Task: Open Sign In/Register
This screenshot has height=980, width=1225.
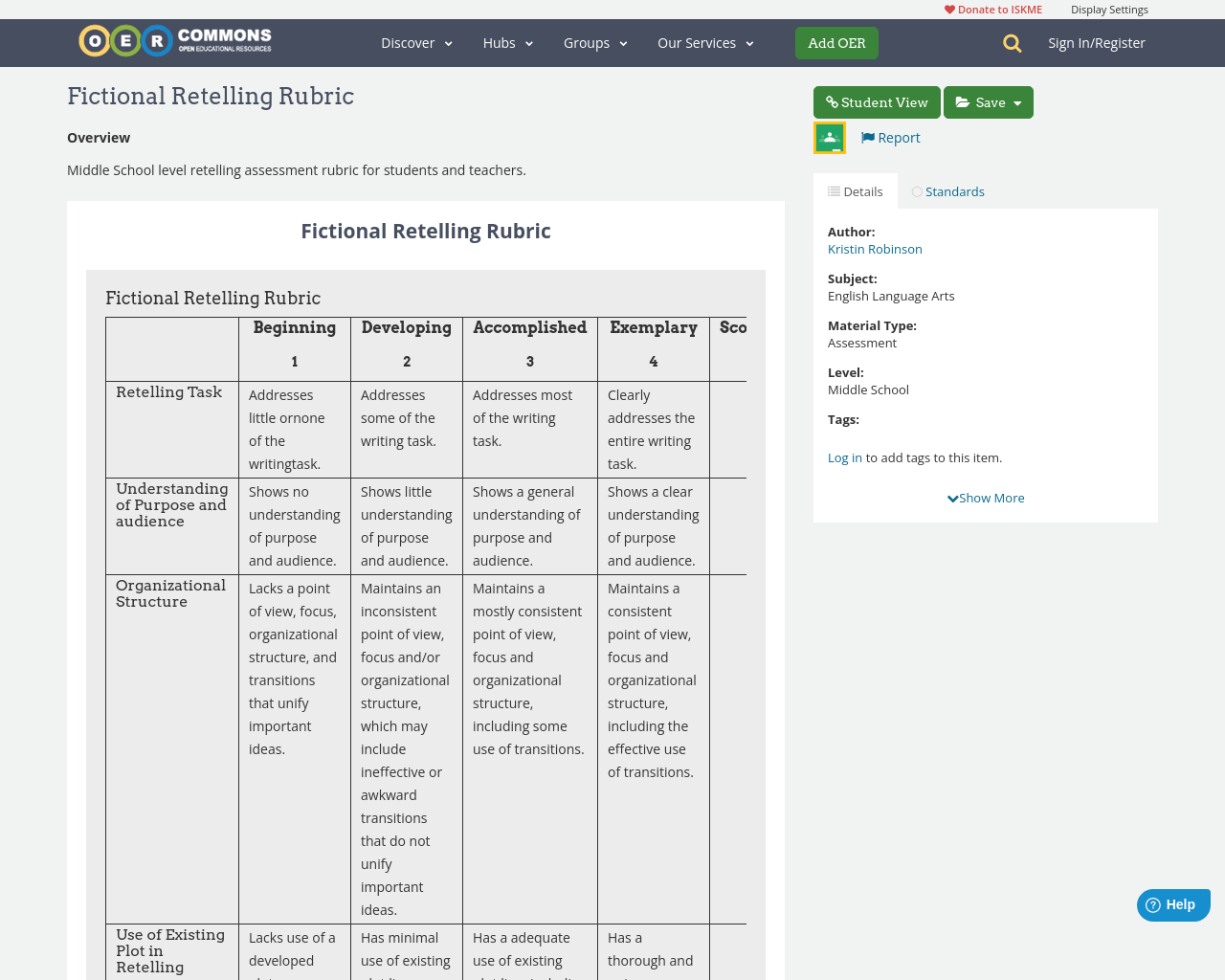Action: 1097,42
